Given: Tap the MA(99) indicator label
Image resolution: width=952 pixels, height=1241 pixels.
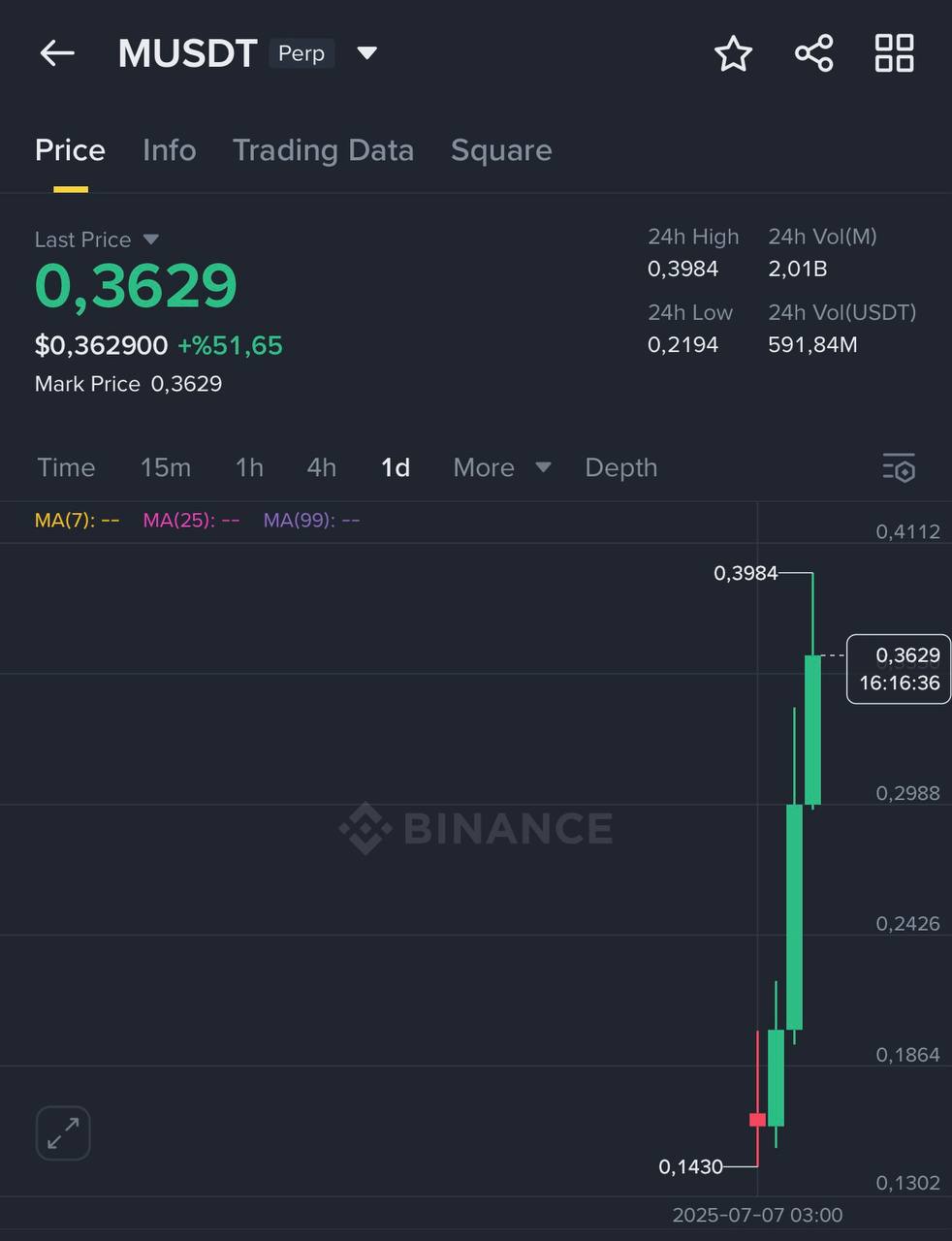Looking at the screenshot, I should point(311,521).
